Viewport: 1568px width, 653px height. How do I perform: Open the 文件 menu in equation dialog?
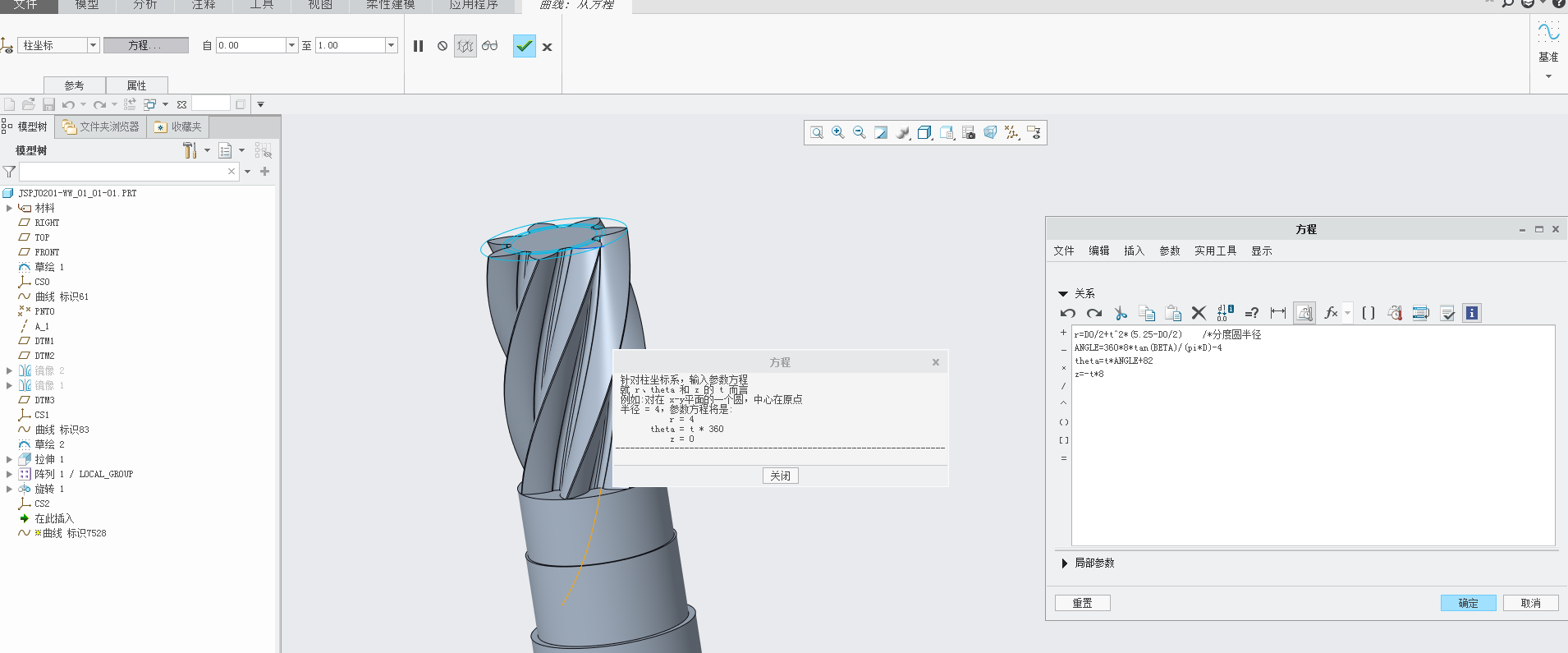(x=1064, y=251)
